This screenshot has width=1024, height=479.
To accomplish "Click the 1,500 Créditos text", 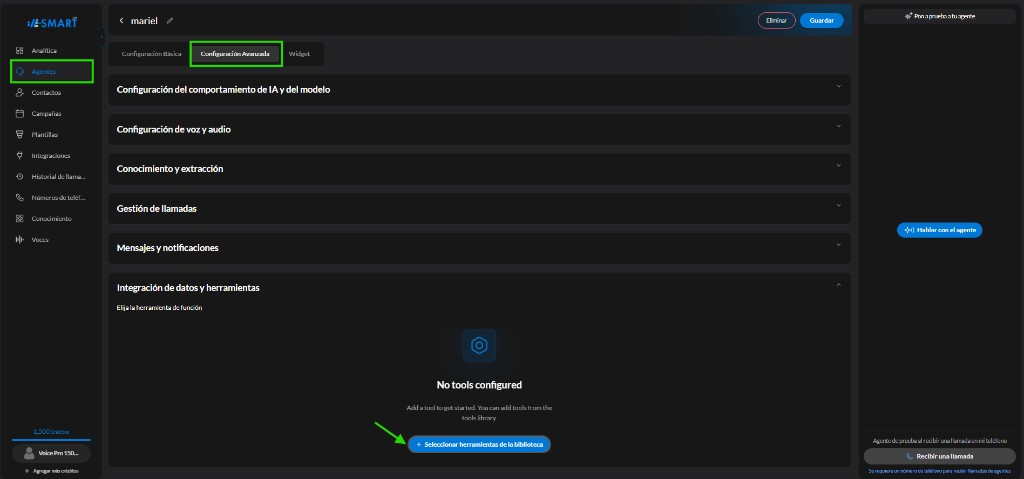I will [x=52, y=432].
